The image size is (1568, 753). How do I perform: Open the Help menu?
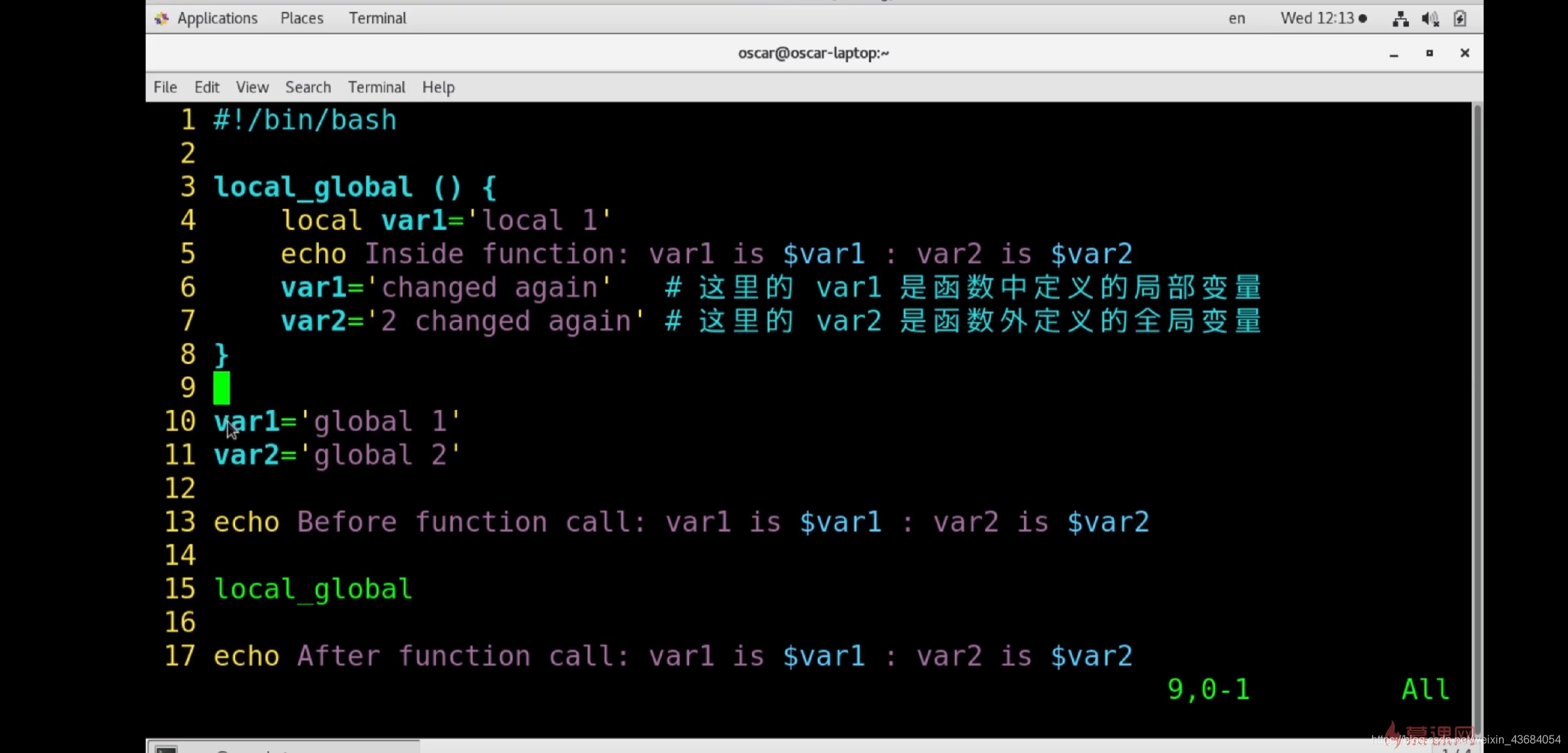(x=438, y=87)
